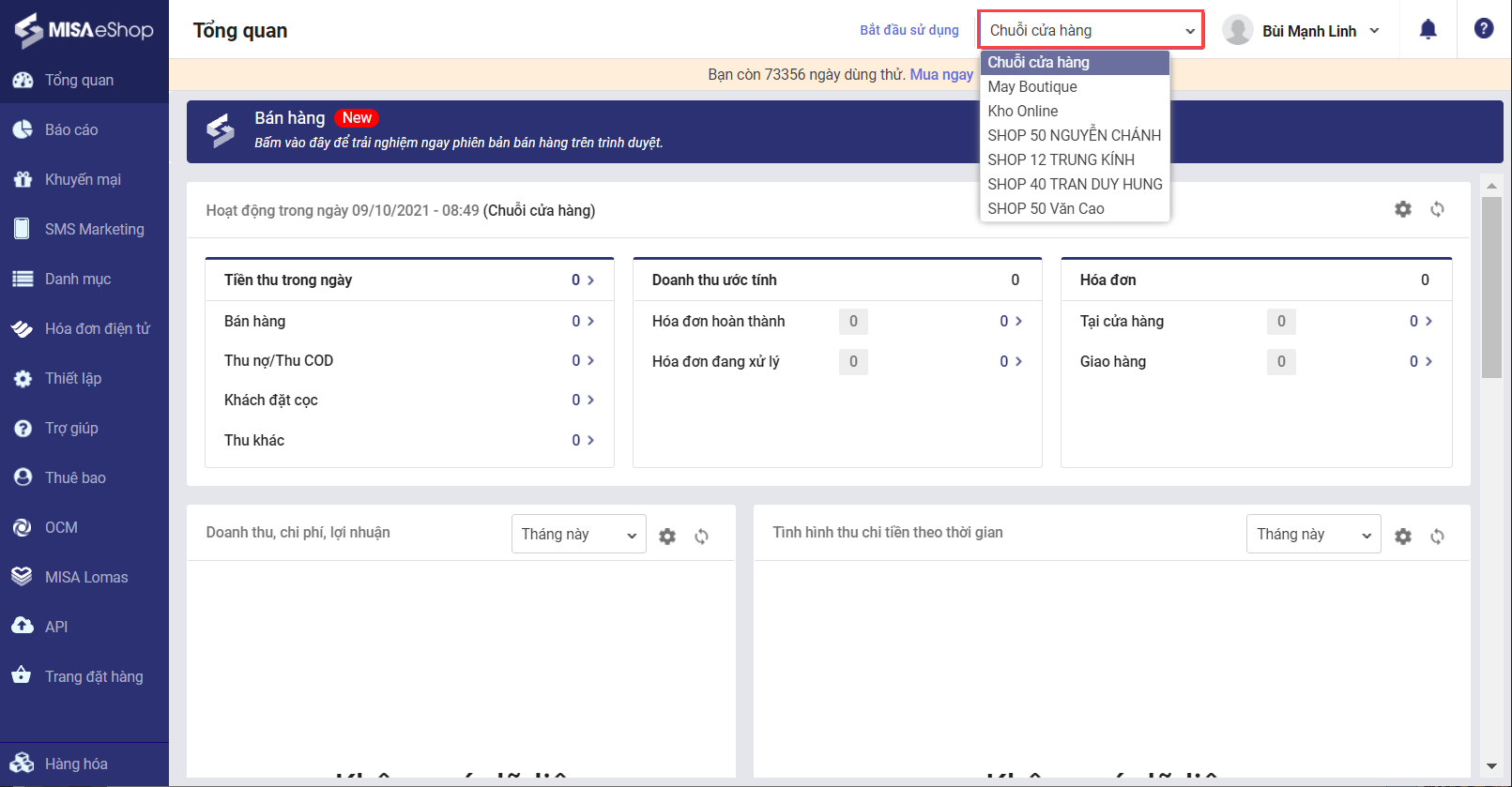
Task: Click Doanh thu ước tính heading
Action: click(714, 280)
